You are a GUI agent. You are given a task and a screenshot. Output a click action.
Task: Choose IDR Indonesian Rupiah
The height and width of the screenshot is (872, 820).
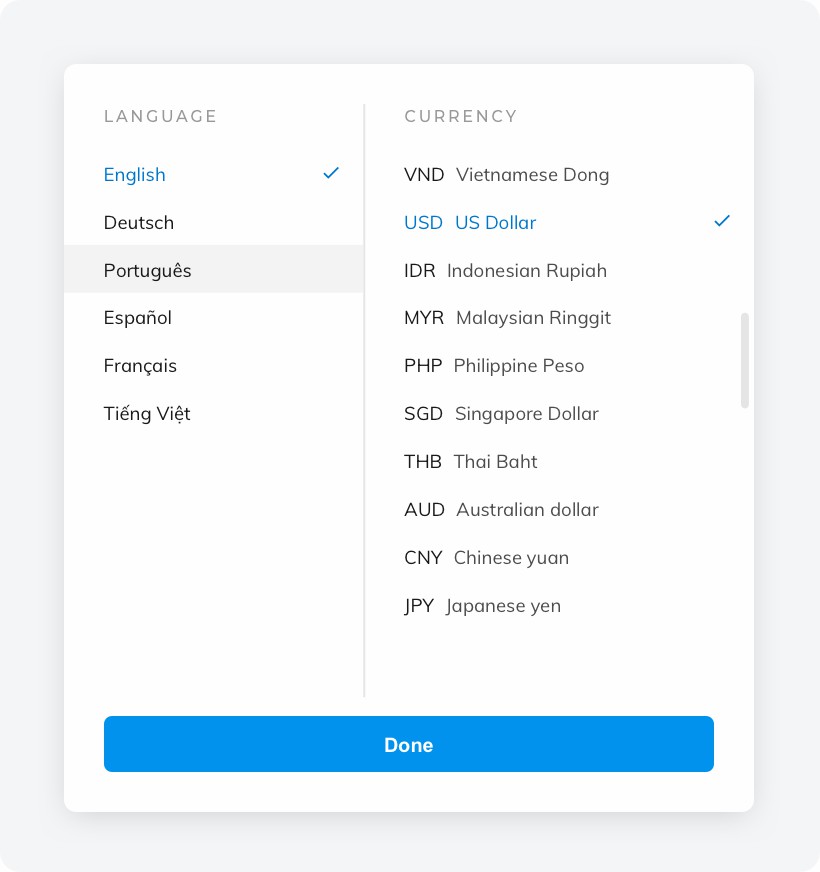505,271
